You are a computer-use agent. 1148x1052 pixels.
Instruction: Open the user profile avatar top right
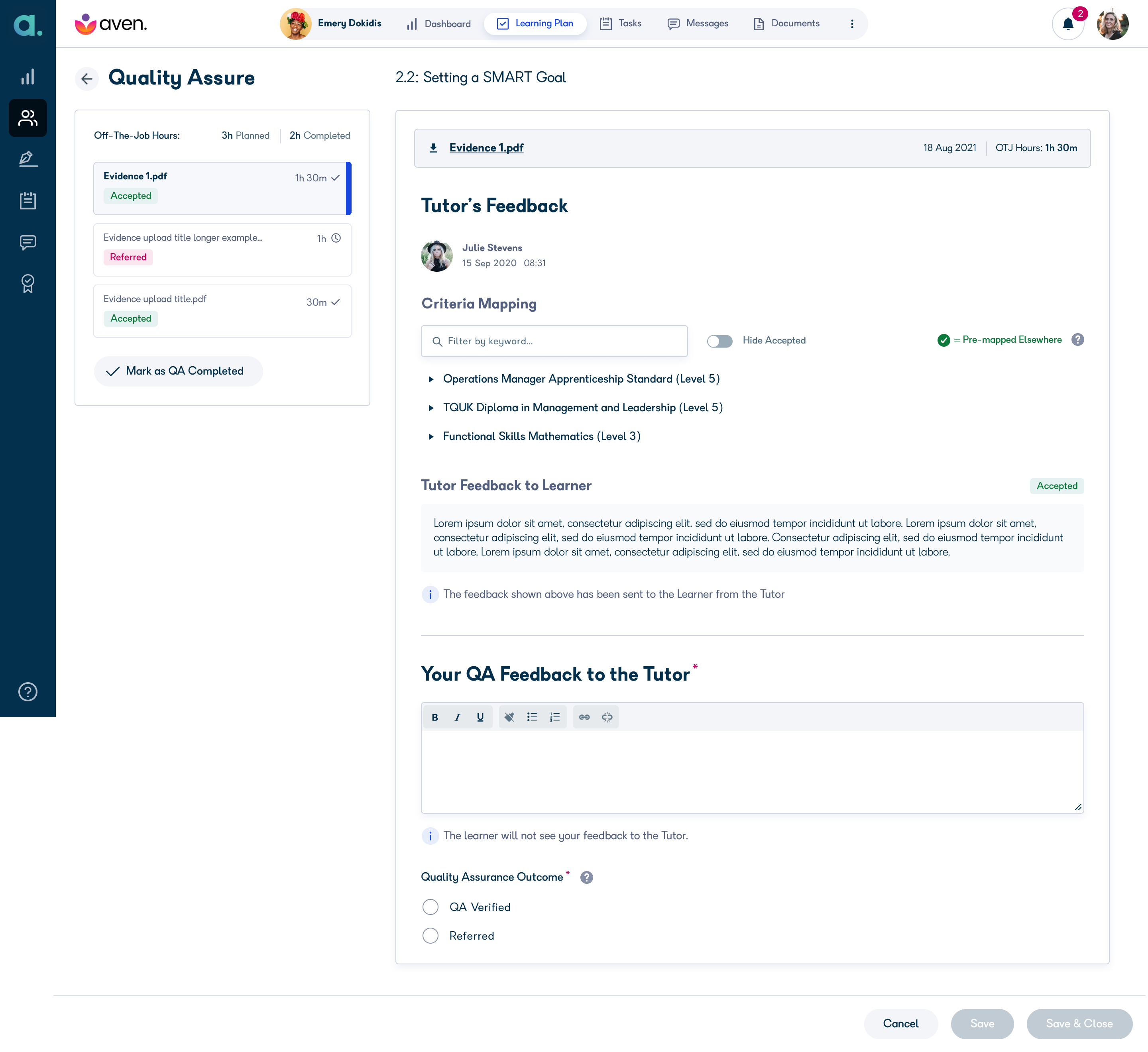(x=1113, y=24)
